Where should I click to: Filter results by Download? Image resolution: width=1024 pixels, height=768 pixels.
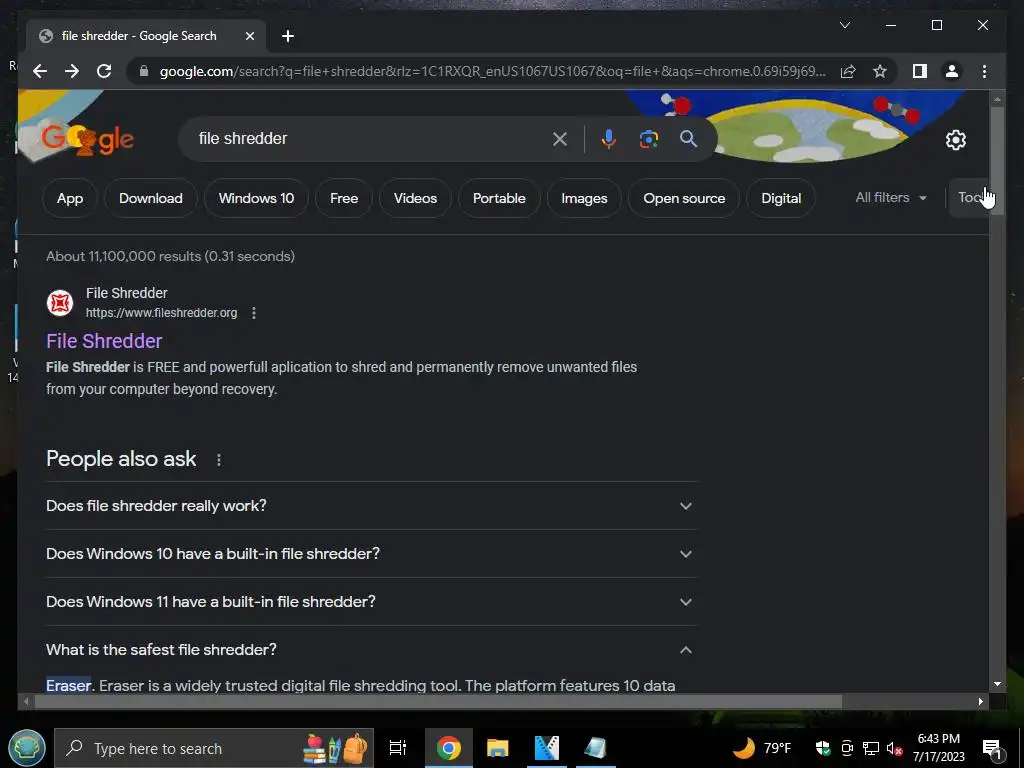(x=150, y=198)
